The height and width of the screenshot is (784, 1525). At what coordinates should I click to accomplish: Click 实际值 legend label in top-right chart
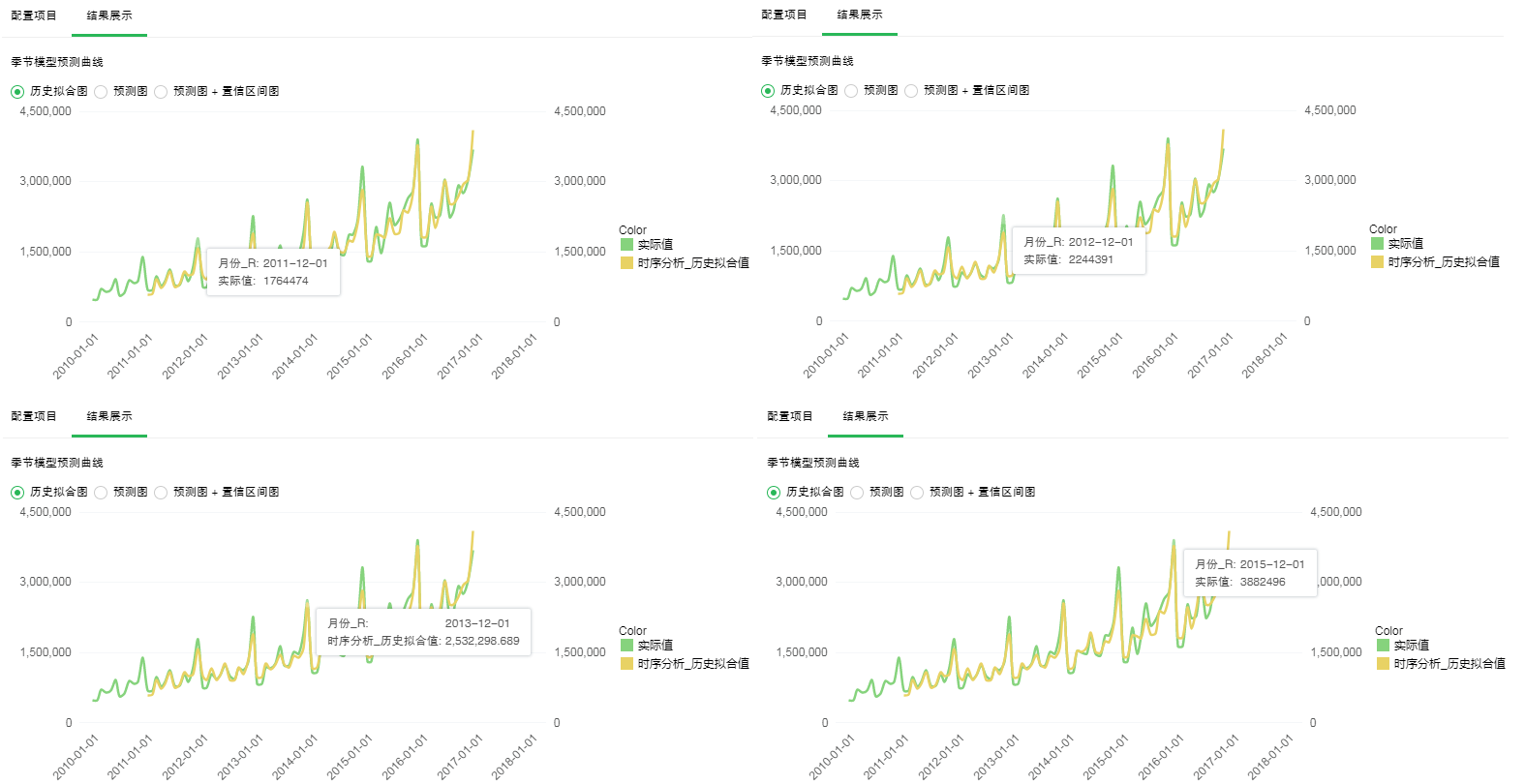pyautogui.click(x=1405, y=244)
